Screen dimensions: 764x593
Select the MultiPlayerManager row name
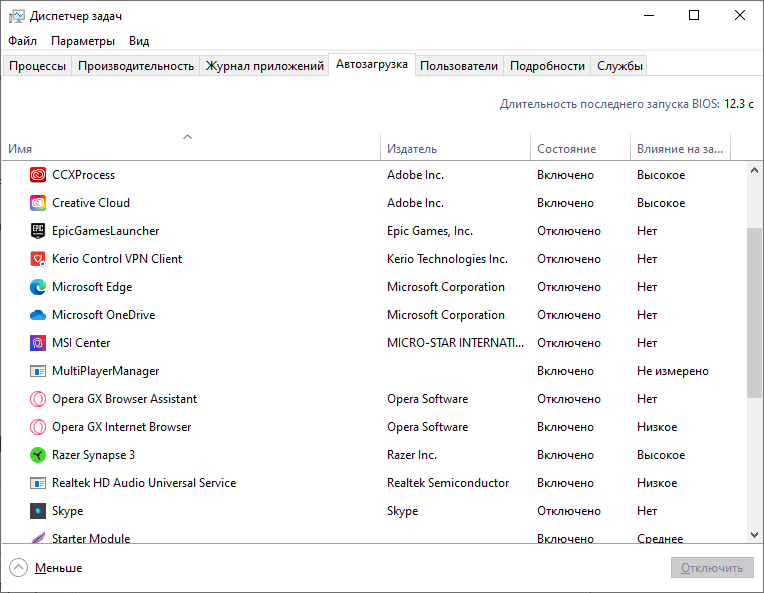coord(105,371)
